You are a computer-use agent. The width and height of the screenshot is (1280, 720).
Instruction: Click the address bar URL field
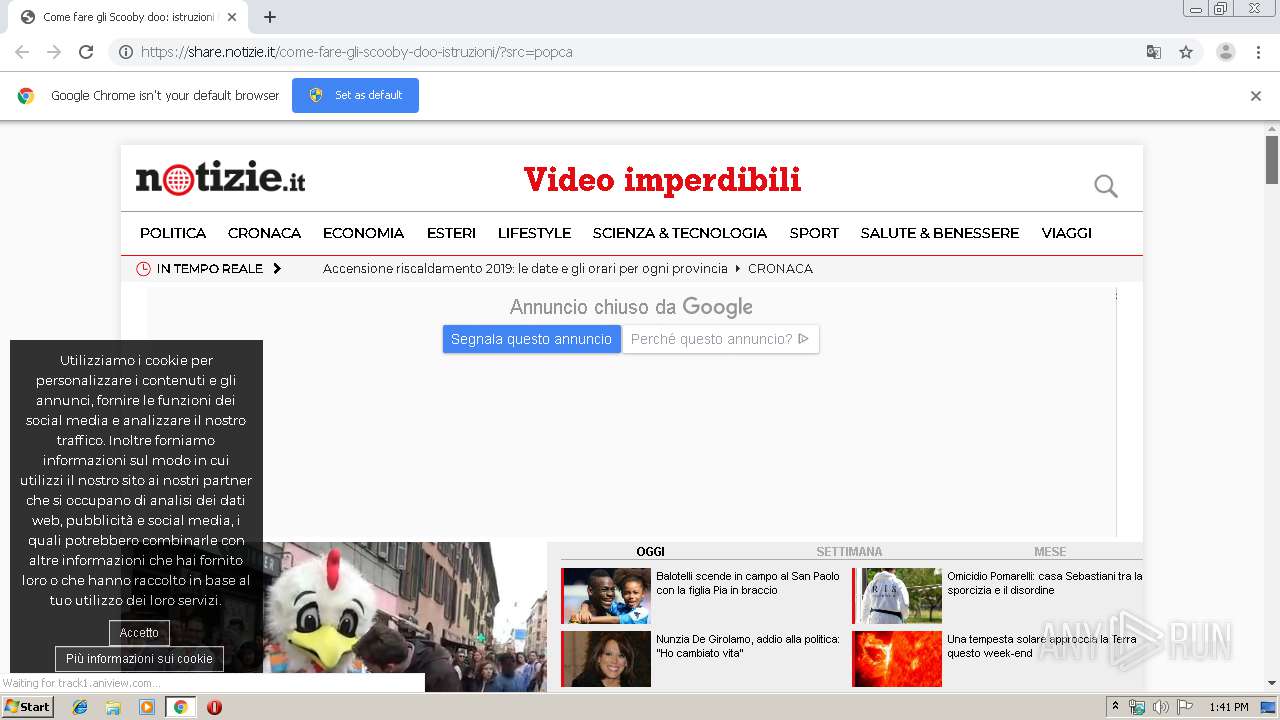(640, 52)
